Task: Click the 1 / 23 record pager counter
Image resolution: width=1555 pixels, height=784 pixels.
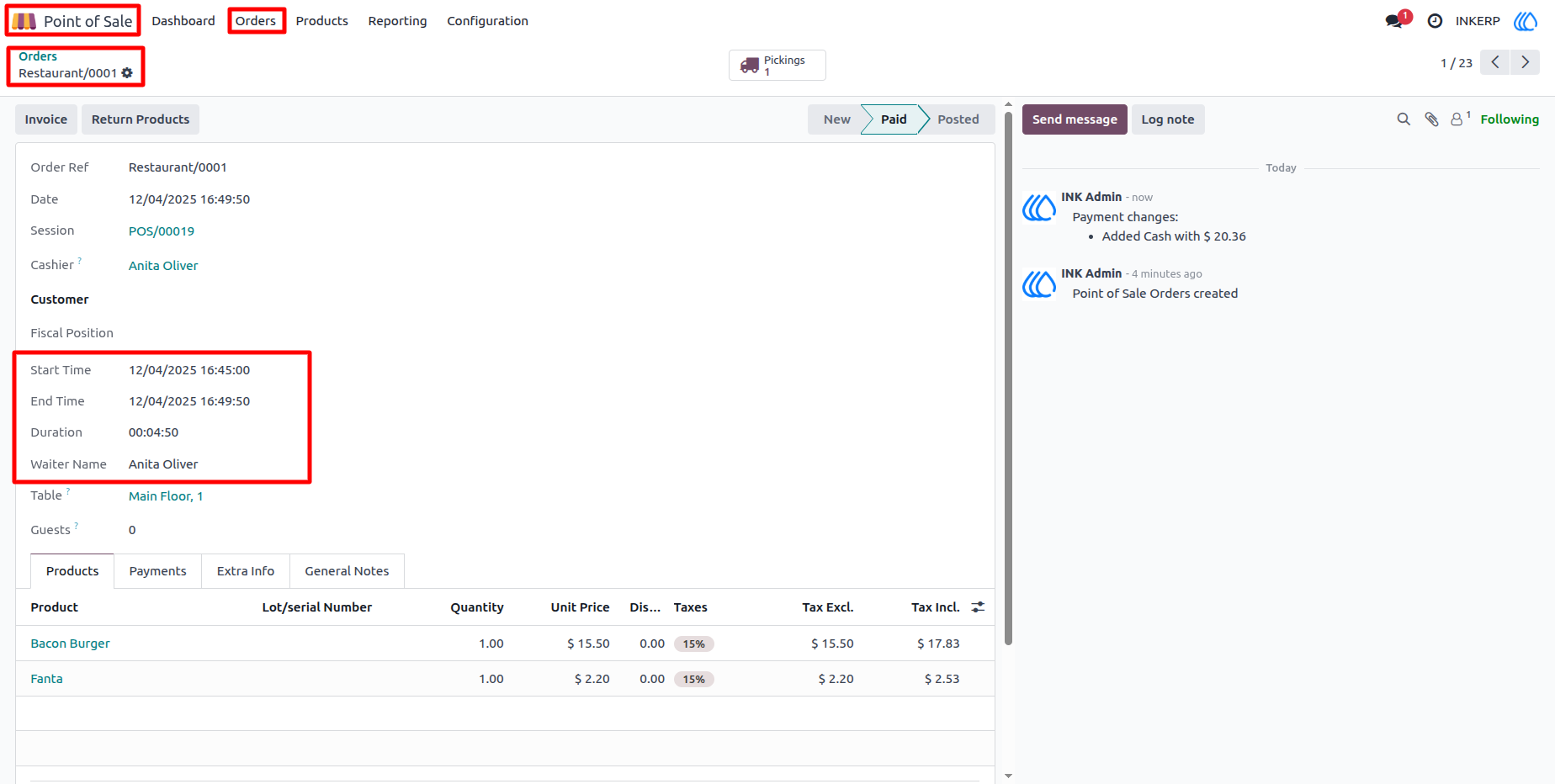Action: [x=1457, y=63]
